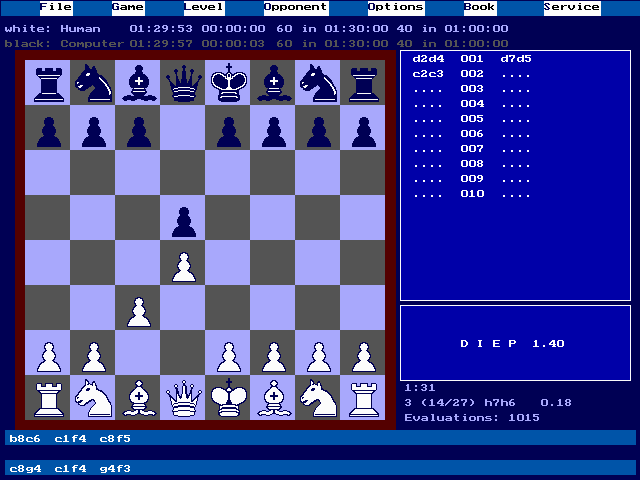Select the white knight on g1
The height and width of the screenshot is (480, 640).
[319, 398]
